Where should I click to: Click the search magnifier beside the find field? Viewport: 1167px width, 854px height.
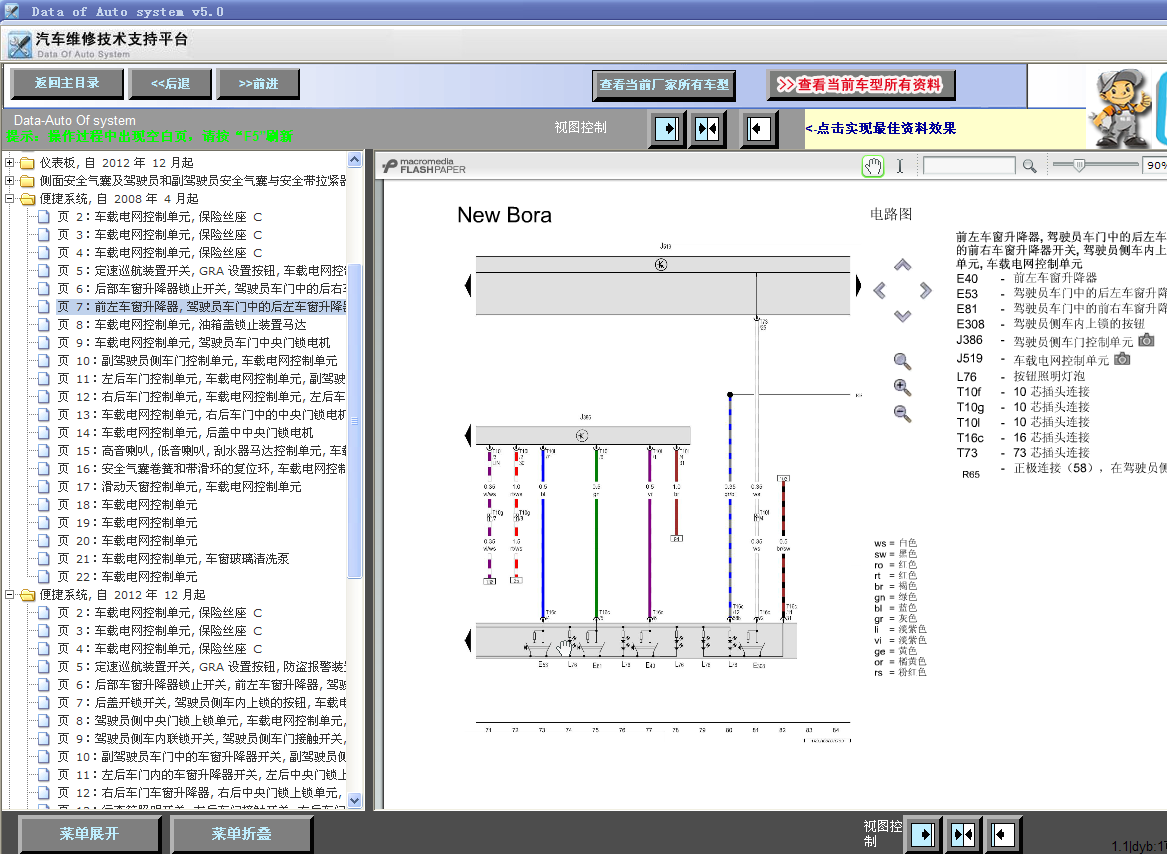click(x=1029, y=166)
